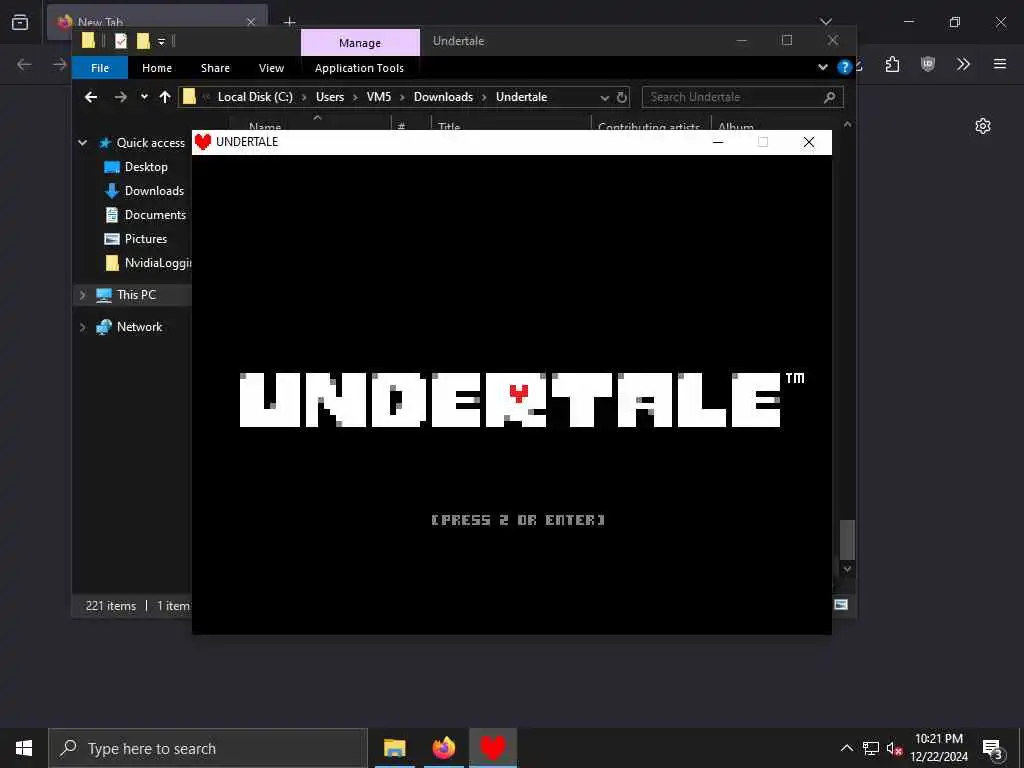This screenshot has width=1024, height=768.
Task: Open the Windows Start menu
Action: 24,748
